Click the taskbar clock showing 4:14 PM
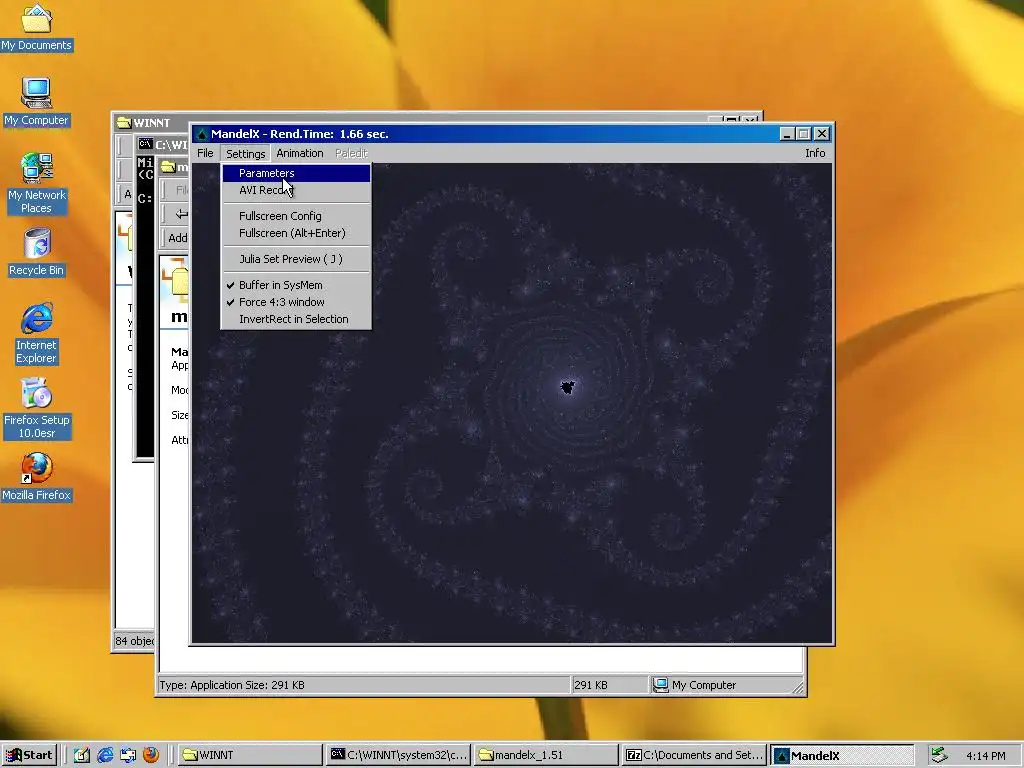Viewport: 1024px width, 768px height. point(986,756)
